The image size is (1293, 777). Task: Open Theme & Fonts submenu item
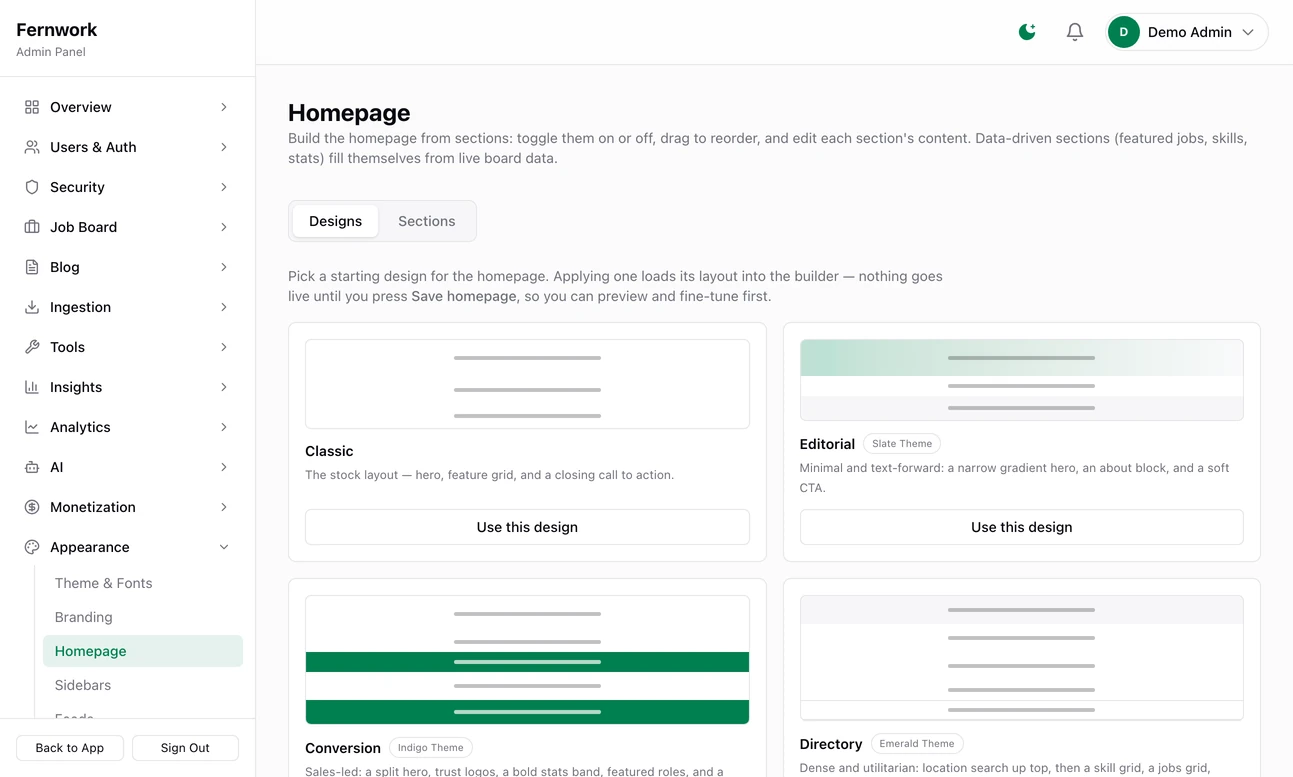click(x=143, y=583)
